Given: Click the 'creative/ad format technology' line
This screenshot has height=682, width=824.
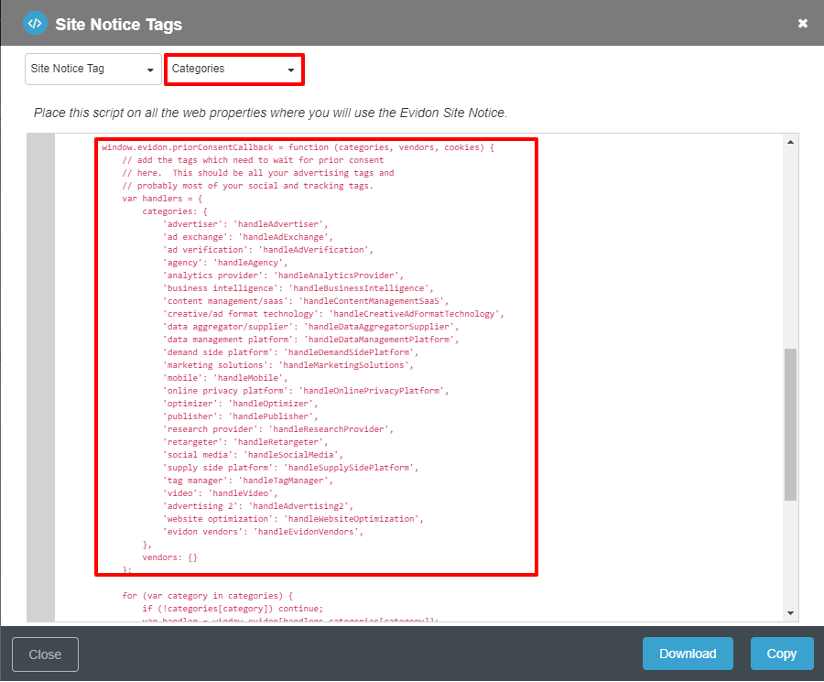Looking at the screenshot, I should [333, 314].
